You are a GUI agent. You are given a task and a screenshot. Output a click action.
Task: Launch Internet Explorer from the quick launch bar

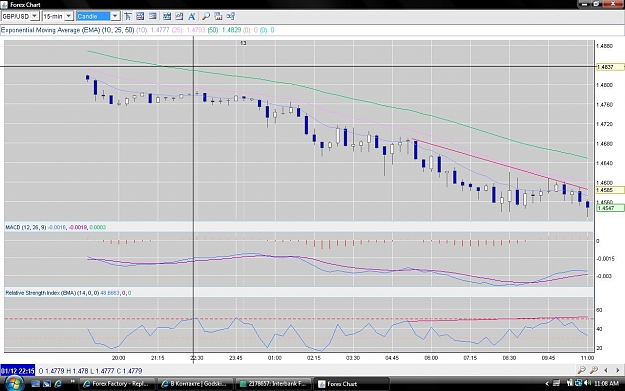[58, 384]
